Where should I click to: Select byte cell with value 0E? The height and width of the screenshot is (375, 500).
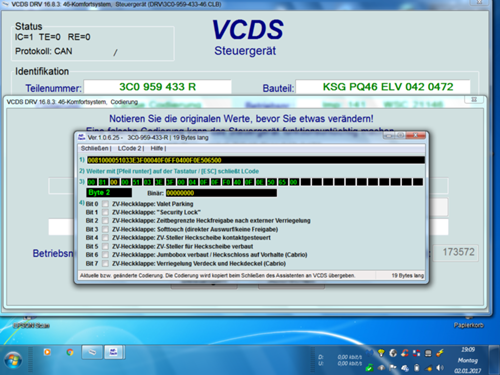(260, 182)
